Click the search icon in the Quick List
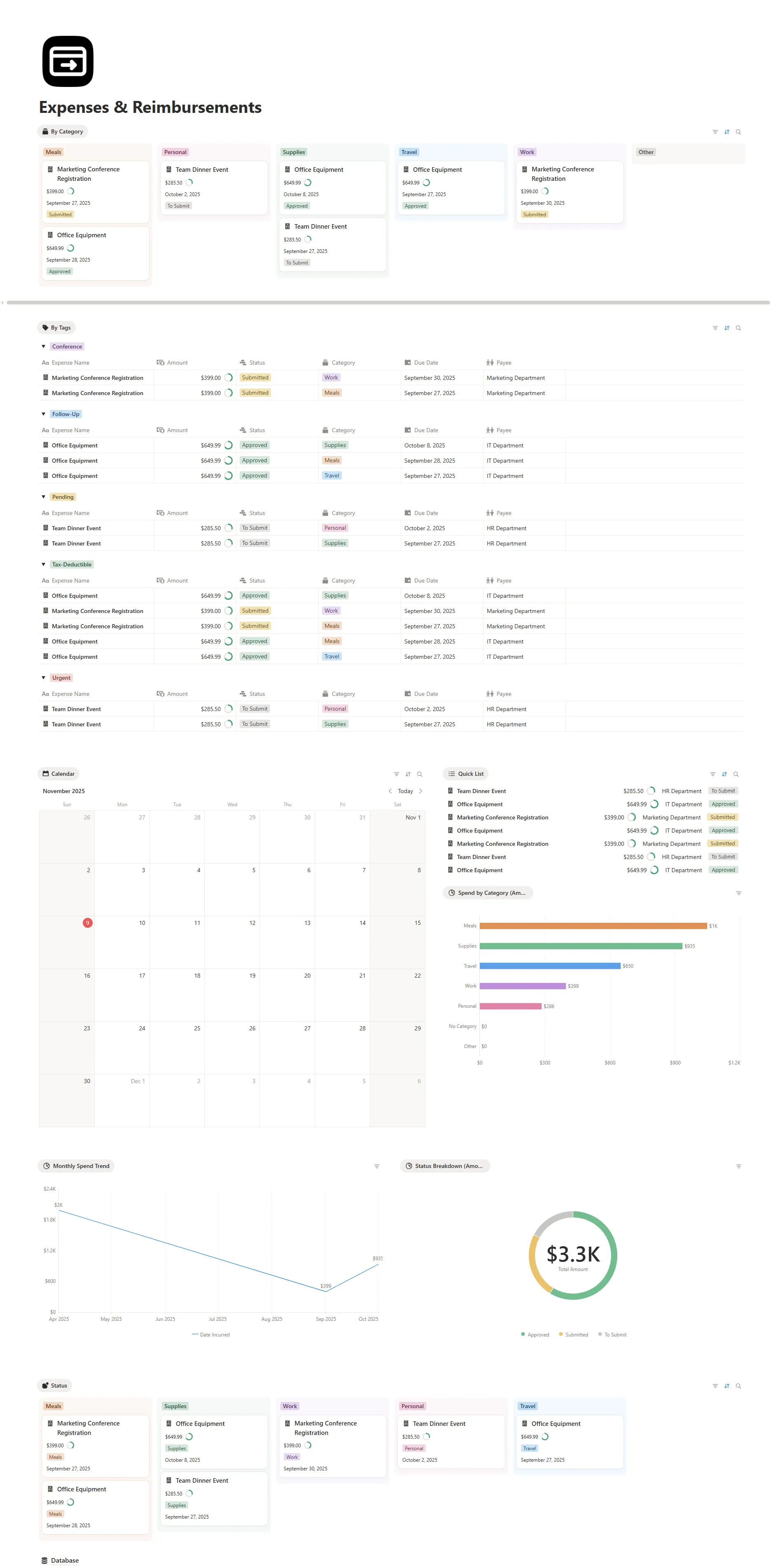Screen dimensions: 773x1568 click(736, 774)
